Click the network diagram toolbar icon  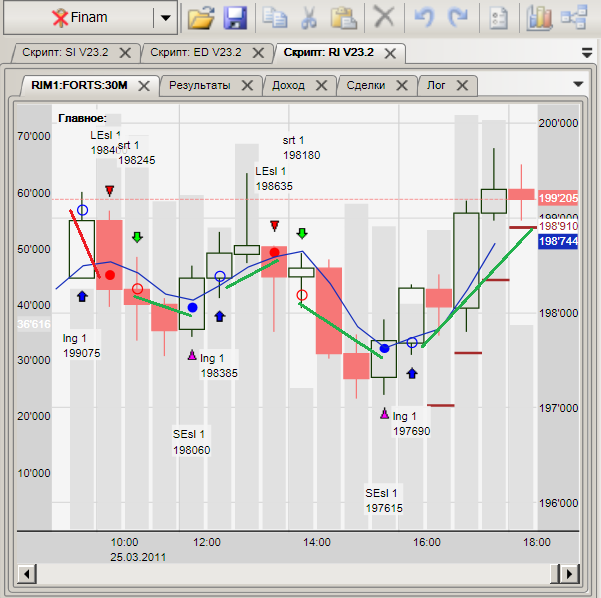[x=574, y=17]
